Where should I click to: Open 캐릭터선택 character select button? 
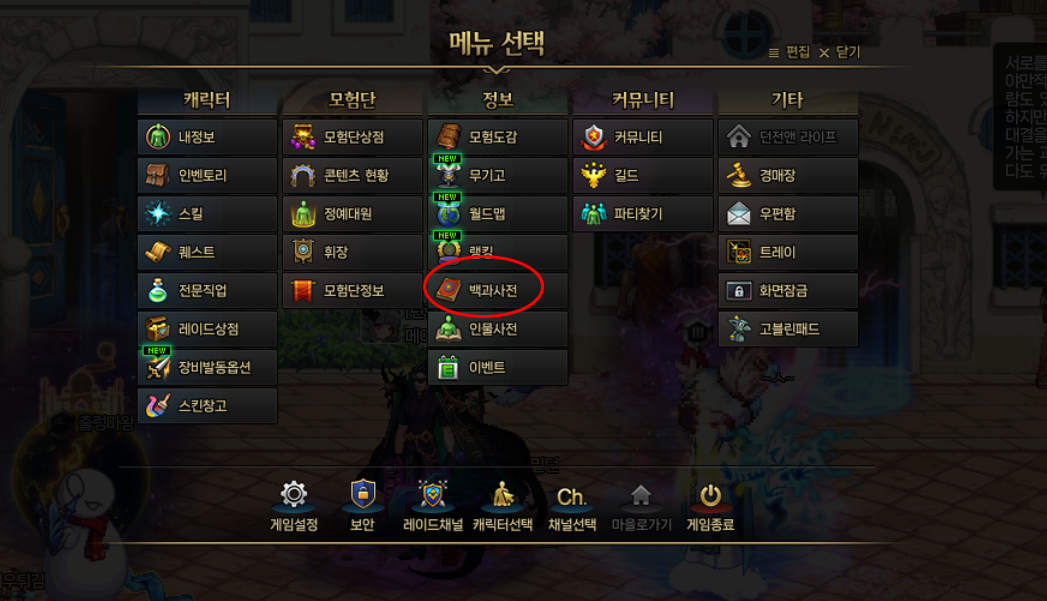pyautogui.click(x=503, y=506)
